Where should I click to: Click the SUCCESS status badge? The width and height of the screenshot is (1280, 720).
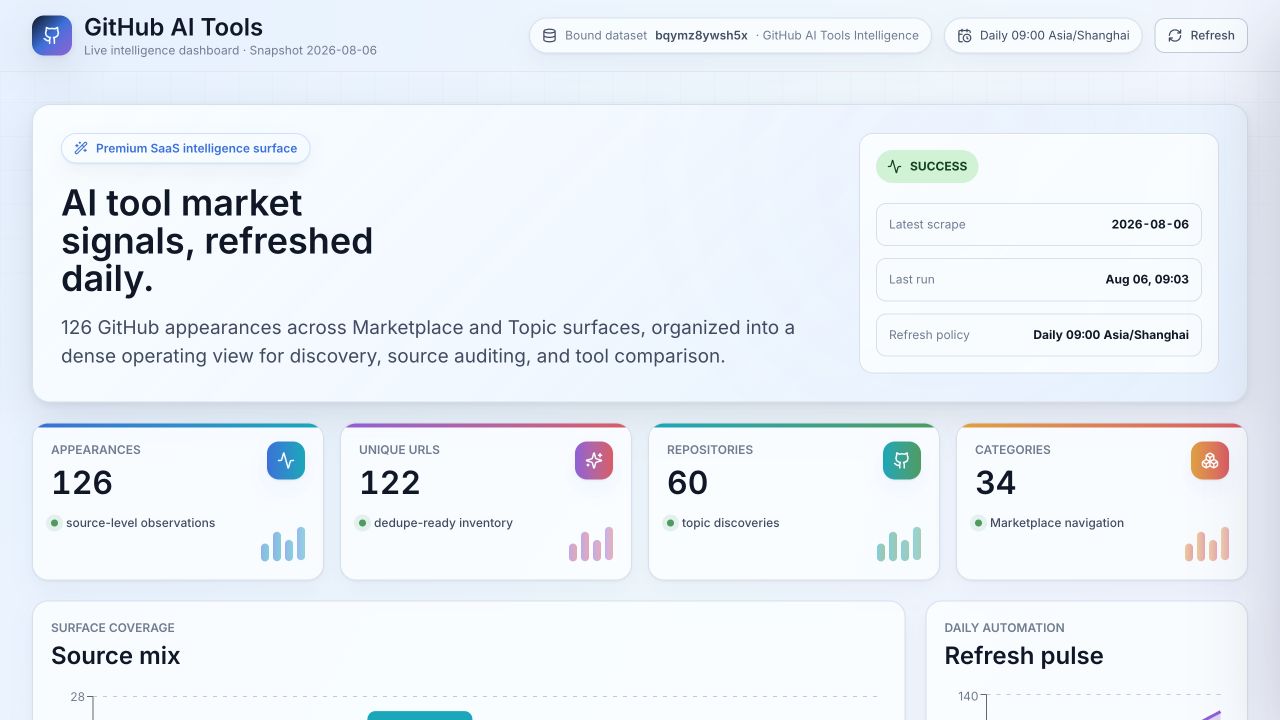point(927,167)
